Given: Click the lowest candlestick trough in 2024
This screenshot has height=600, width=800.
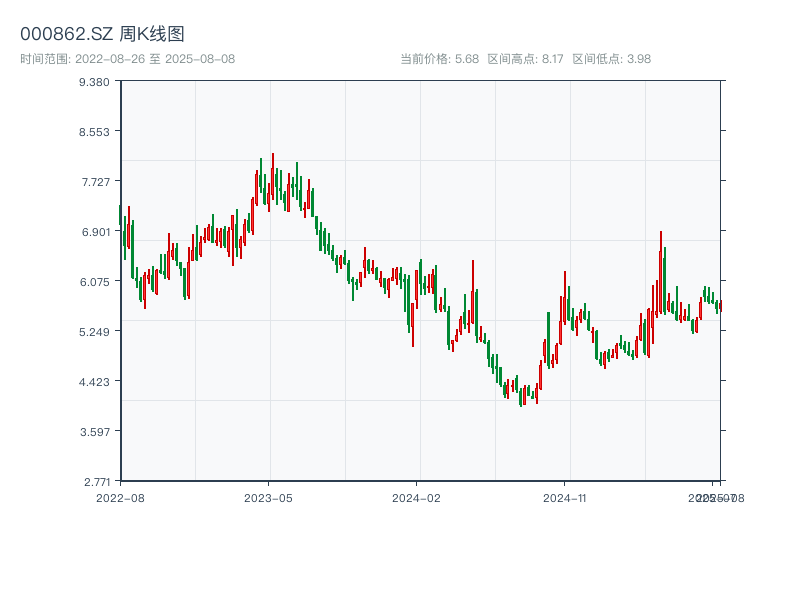Looking at the screenshot, I should [520, 398].
